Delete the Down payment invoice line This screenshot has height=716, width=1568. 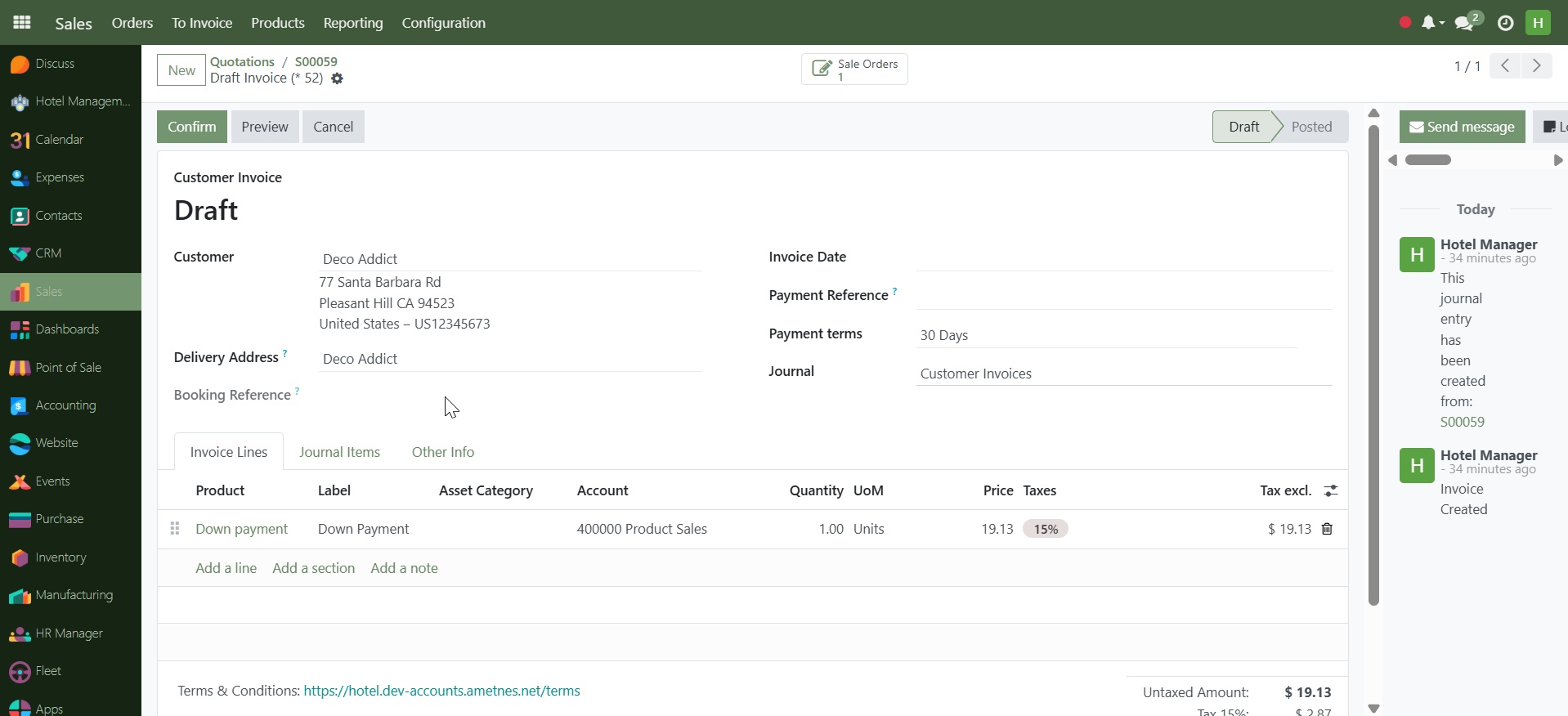pyautogui.click(x=1327, y=529)
